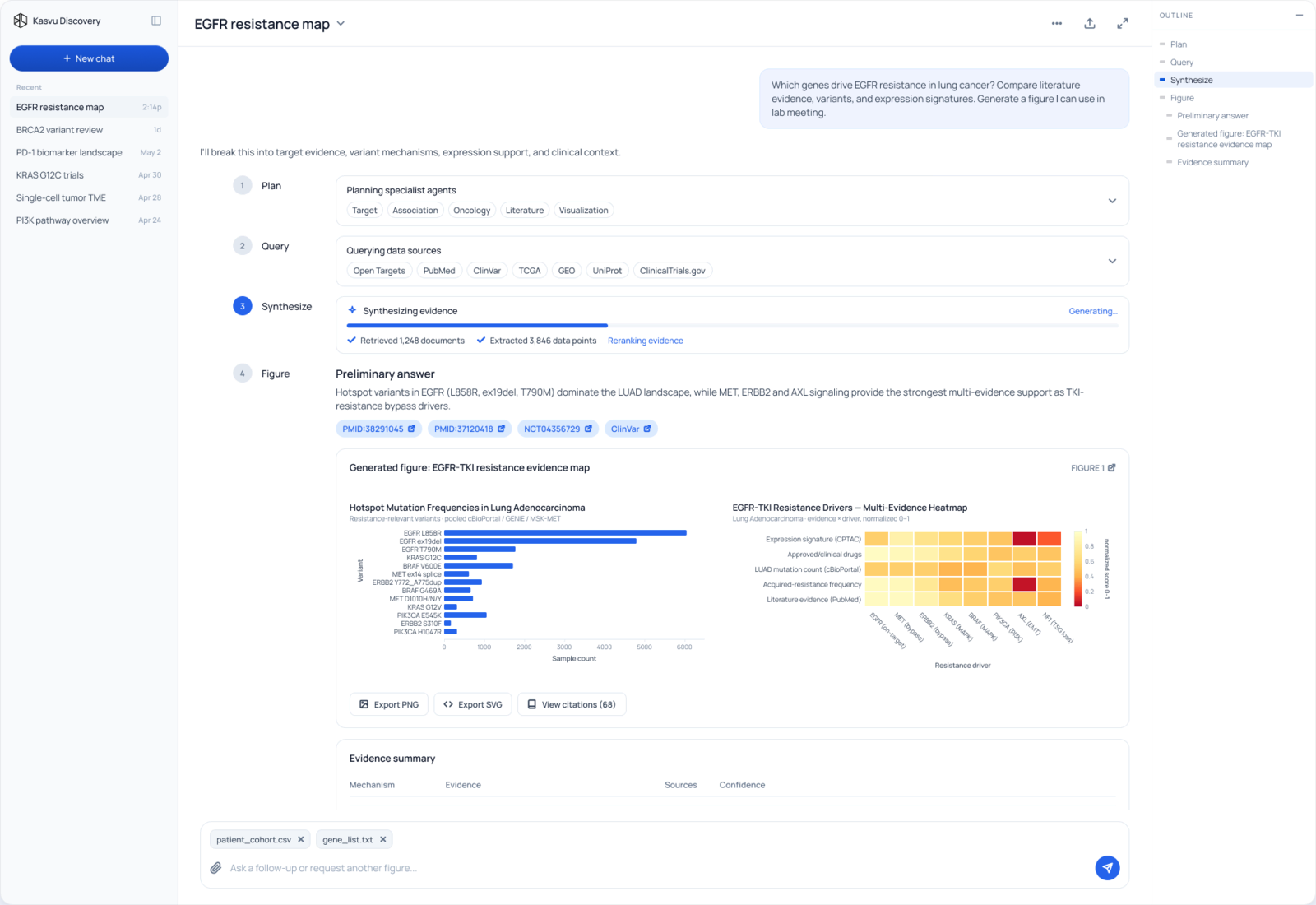Click the Export SVG button
The image size is (1316, 905).
pyautogui.click(x=473, y=704)
